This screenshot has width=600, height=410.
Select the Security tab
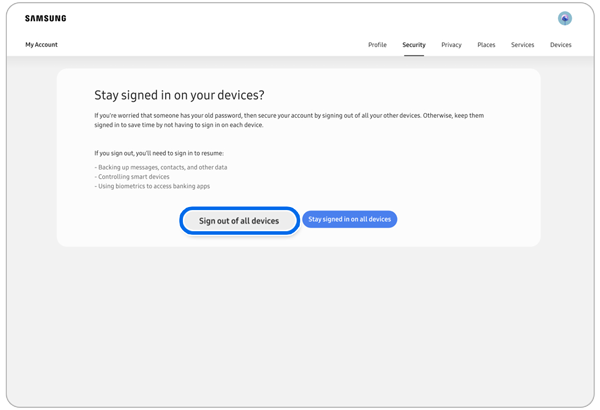[413, 45]
